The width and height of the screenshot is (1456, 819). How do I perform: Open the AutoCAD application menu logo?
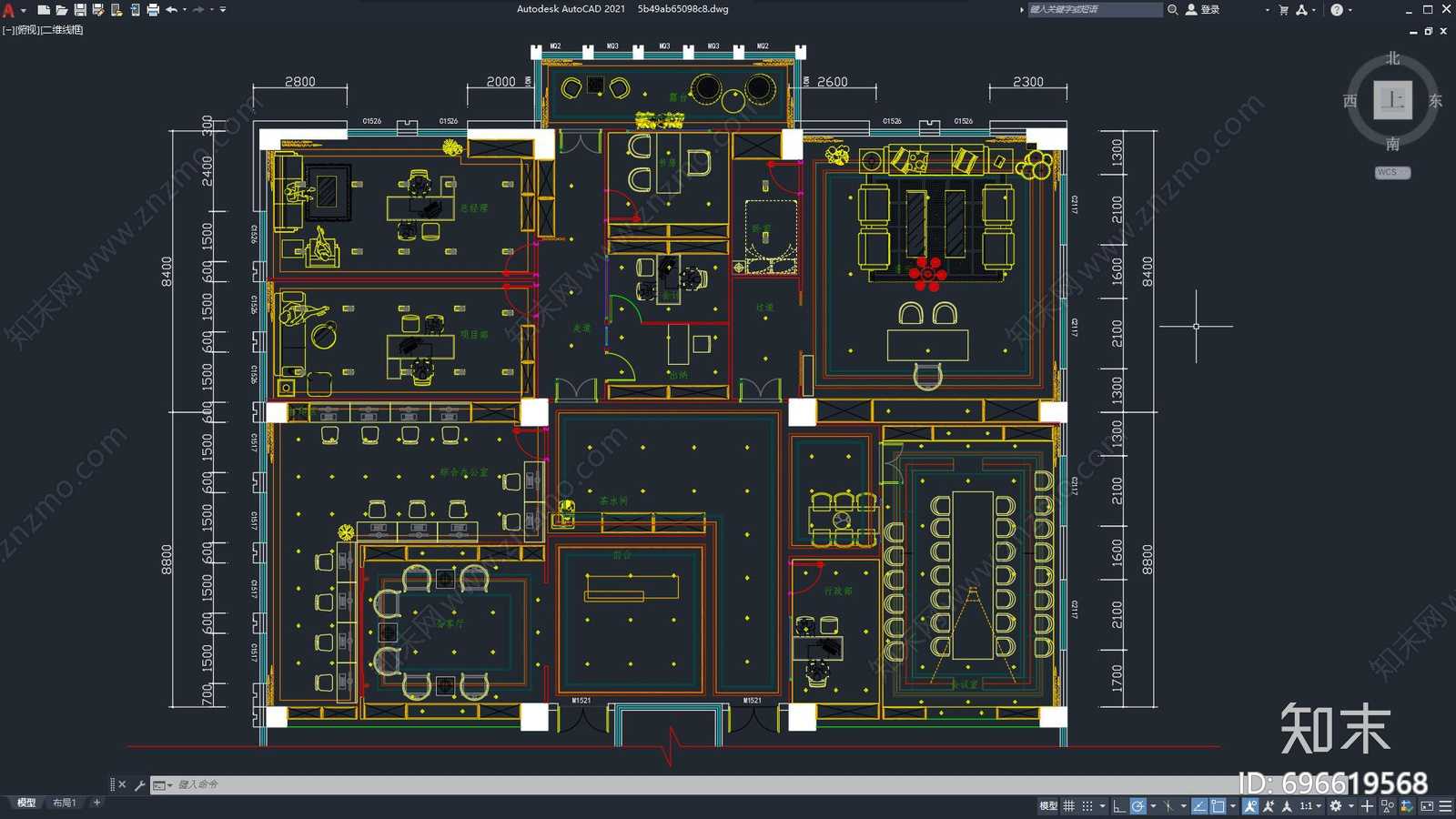point(8,10)
